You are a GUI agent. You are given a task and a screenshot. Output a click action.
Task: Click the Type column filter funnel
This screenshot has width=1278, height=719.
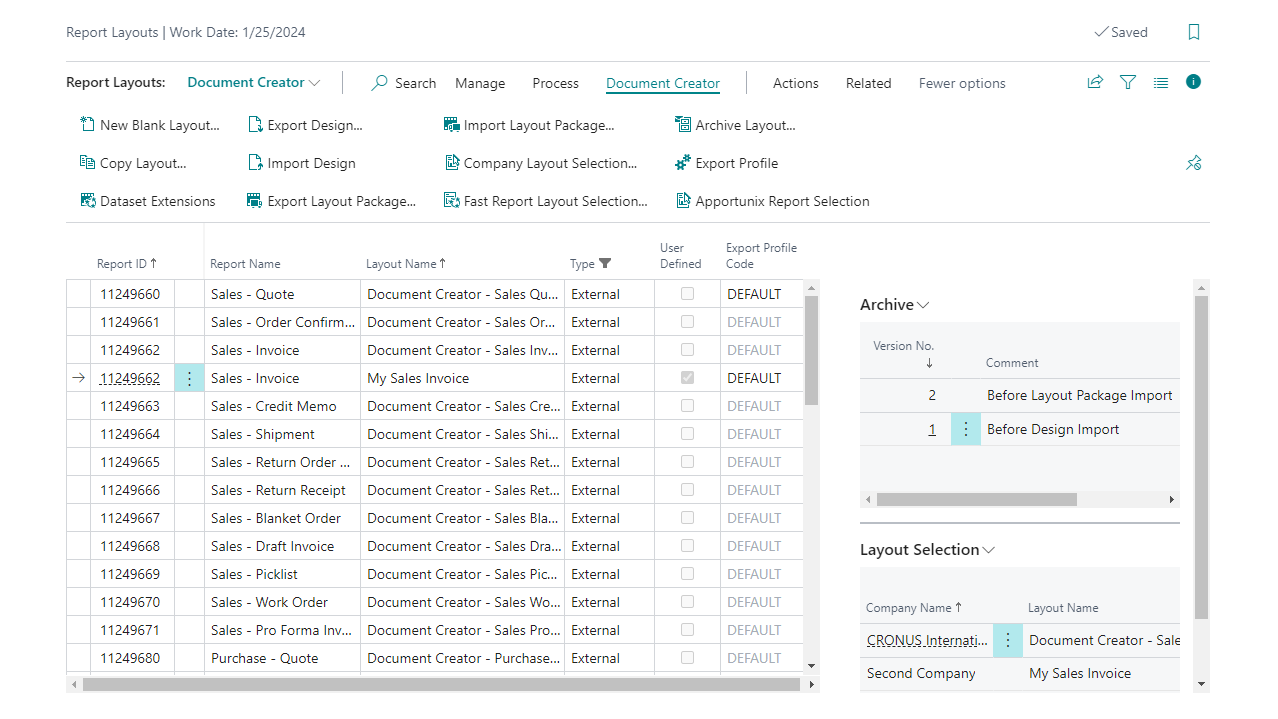tap(604, 264)
